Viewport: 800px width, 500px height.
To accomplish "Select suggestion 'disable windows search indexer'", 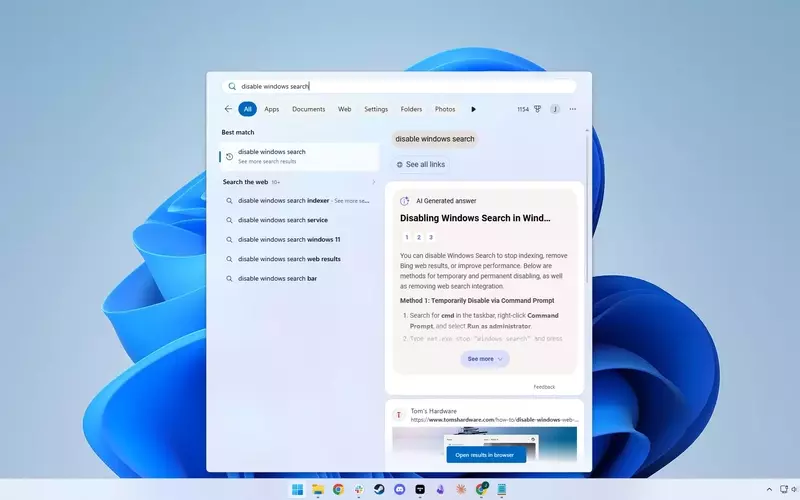I will (299, 201).
